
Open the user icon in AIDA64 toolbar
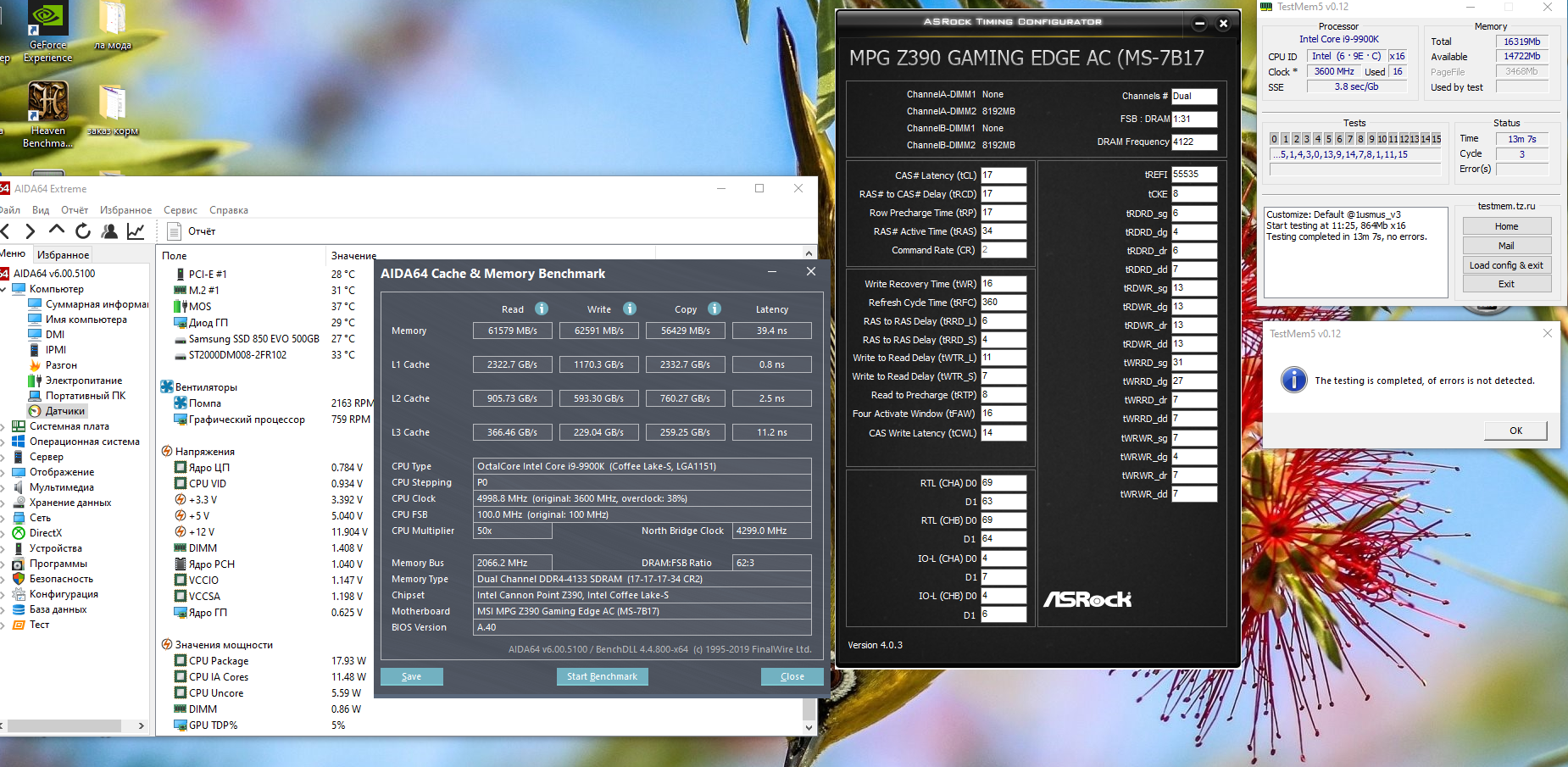(x=109, y=231)
